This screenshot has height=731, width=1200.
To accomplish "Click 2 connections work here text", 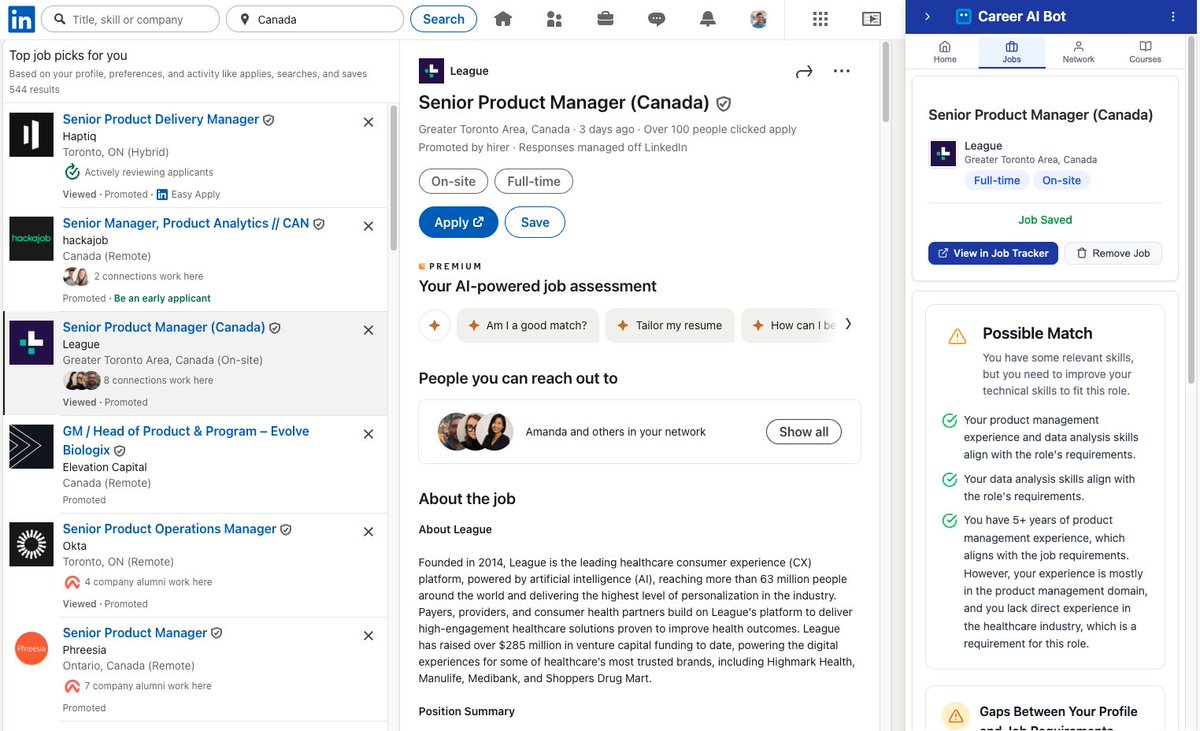I will pyautogui.click(x=148, y=276).
